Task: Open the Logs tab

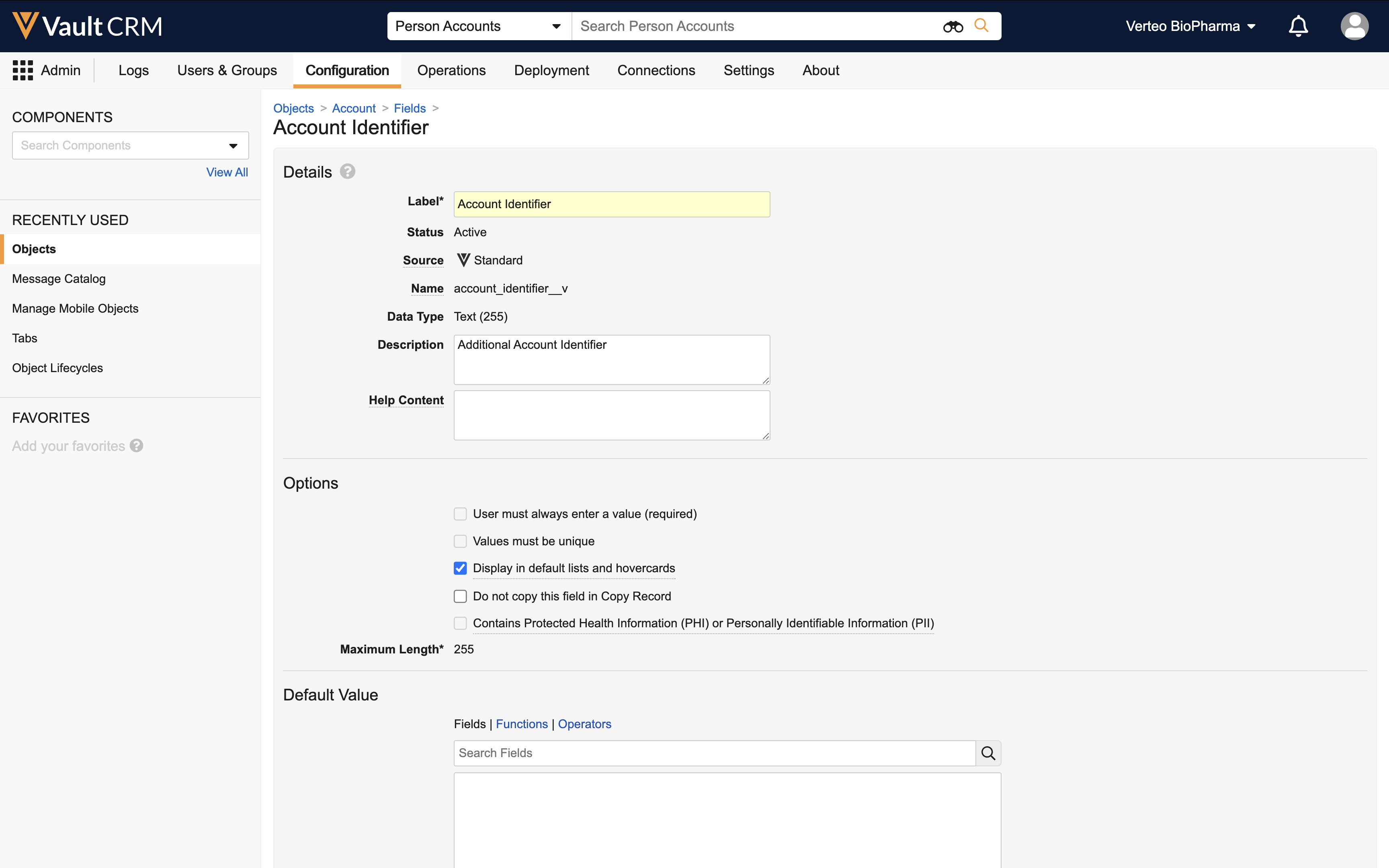Action: (134, 70)
